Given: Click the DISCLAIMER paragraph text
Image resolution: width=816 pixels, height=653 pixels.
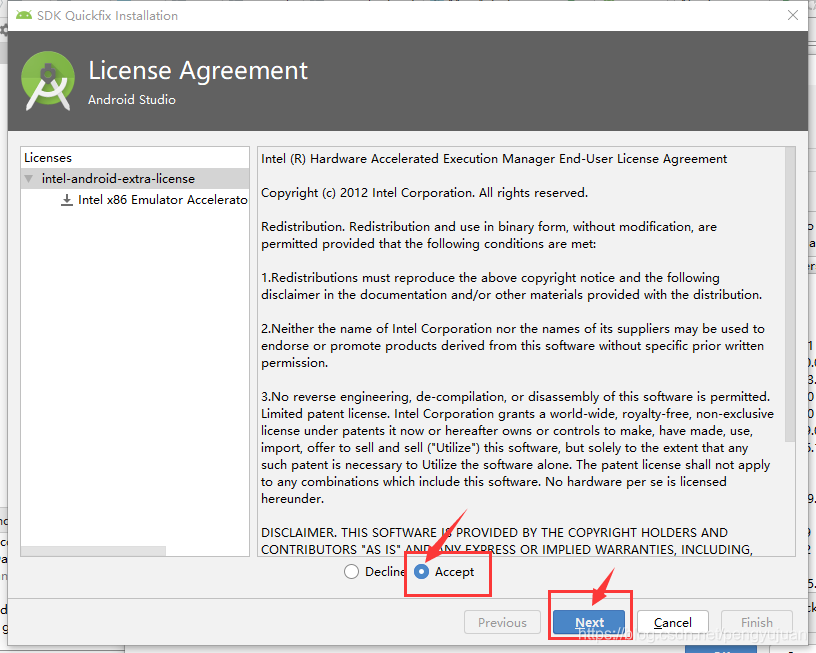Looking at the screenshot, I should click(x=507, y=541).
